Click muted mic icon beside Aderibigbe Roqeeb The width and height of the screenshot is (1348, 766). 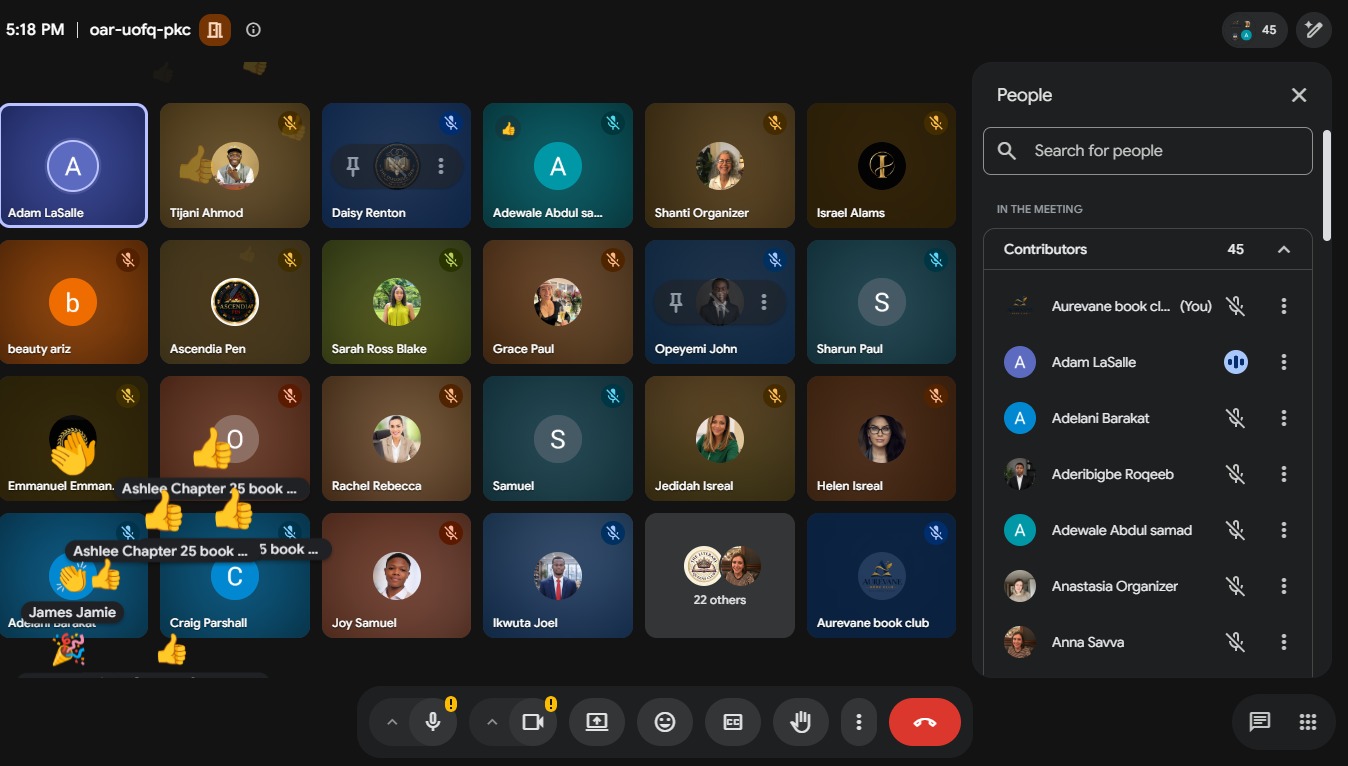coord(1236,474)
